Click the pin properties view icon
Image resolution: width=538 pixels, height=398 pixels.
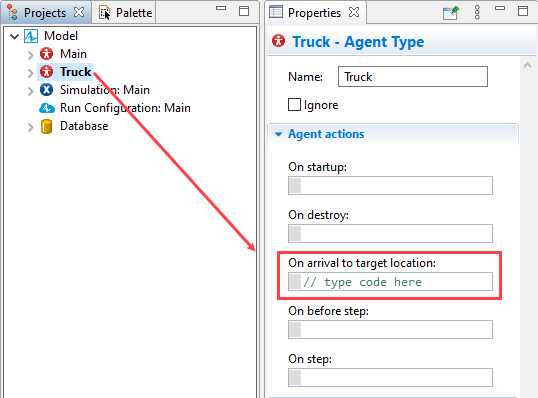451,13
